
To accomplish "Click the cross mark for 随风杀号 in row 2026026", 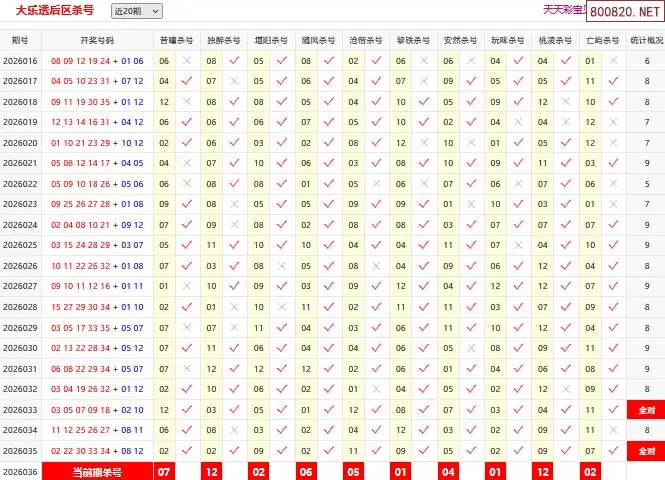I will click(330, 266).
